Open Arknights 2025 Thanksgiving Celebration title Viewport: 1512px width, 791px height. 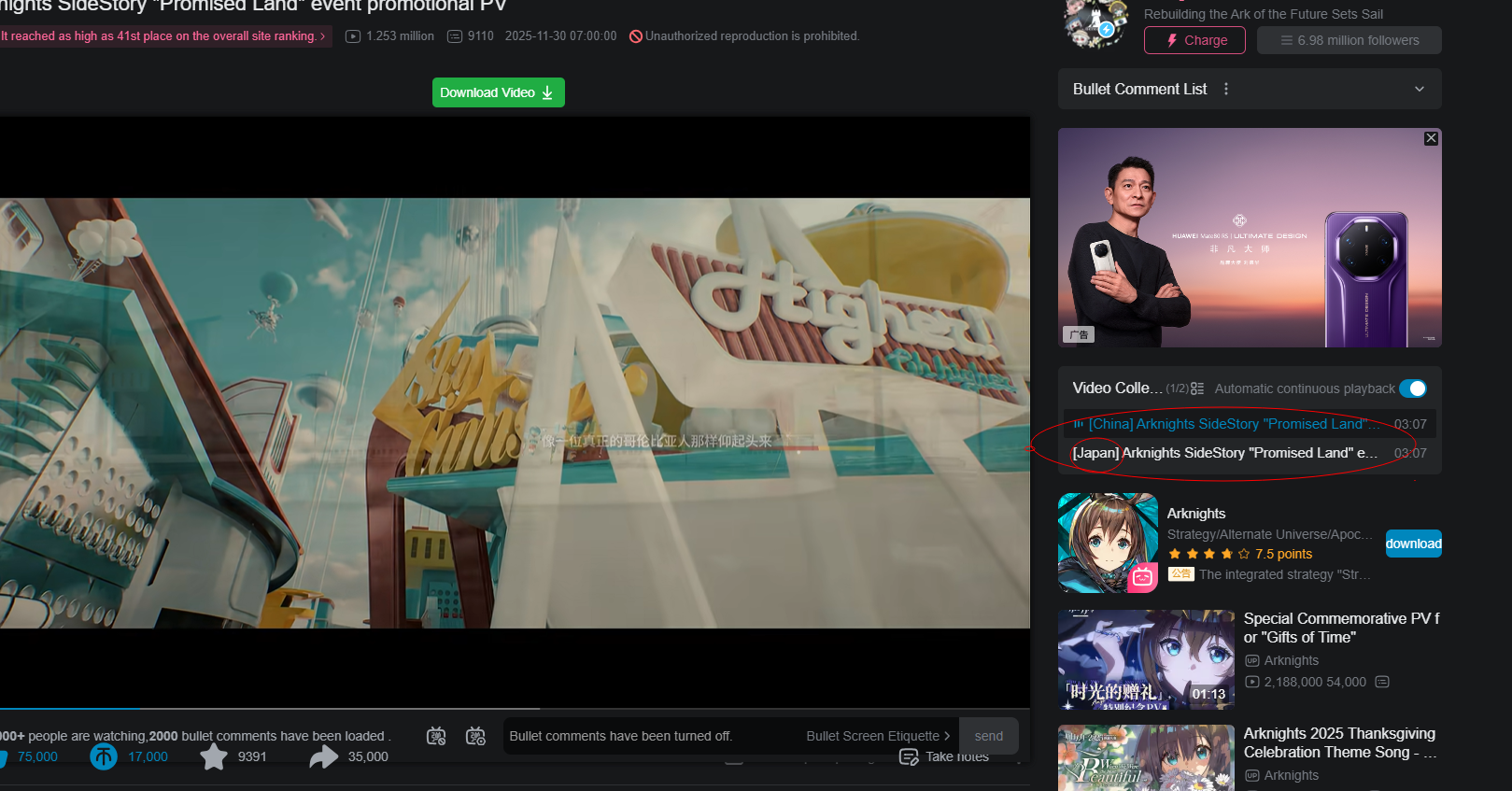coord(1340,742)
